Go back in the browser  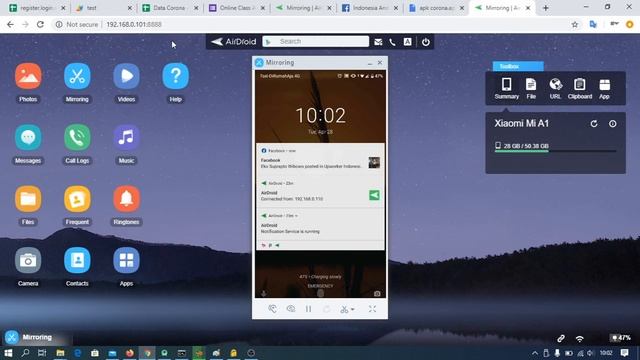(10, 24)
